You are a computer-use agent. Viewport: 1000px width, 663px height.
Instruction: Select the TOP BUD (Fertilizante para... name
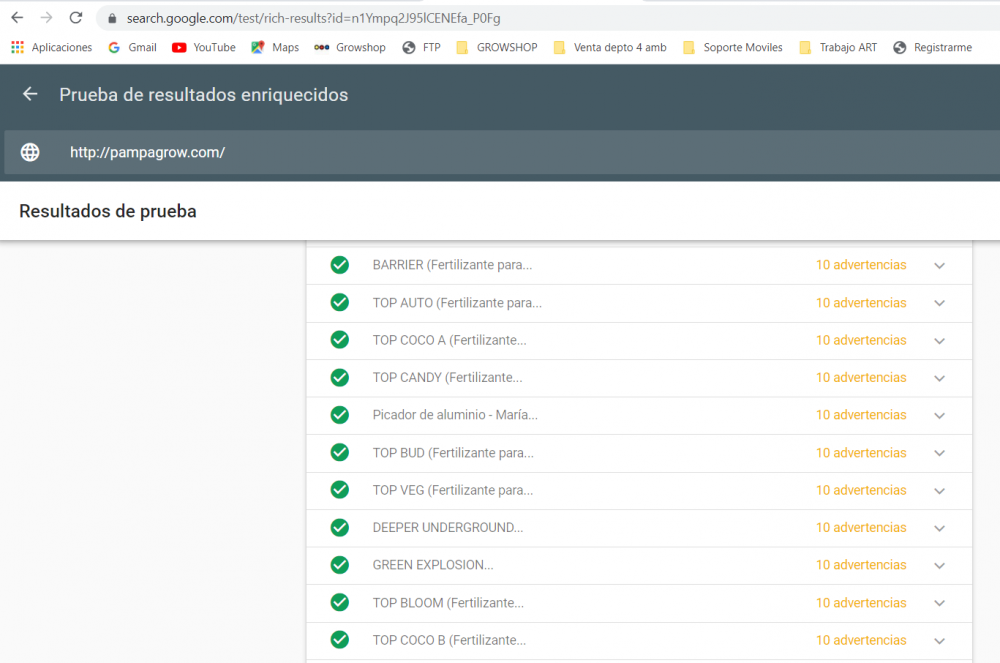[453, 453]
